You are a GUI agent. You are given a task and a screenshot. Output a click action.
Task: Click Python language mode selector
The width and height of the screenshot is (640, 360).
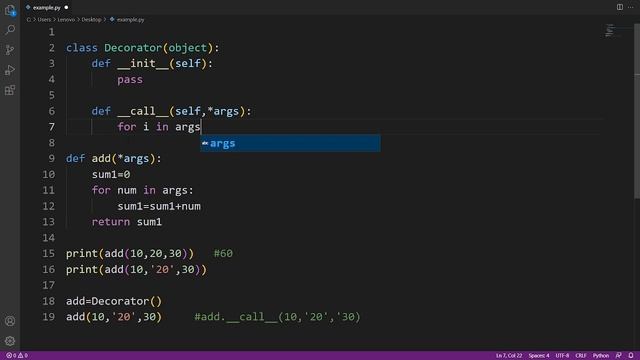coord(600,356)
